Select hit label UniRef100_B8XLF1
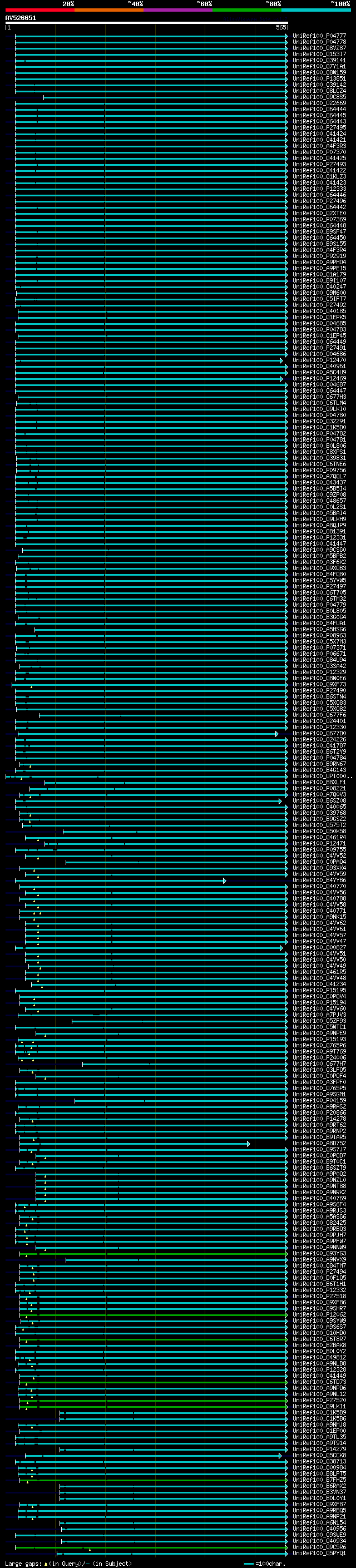The height and width of the screenshot is (1568, 356). 319,782
